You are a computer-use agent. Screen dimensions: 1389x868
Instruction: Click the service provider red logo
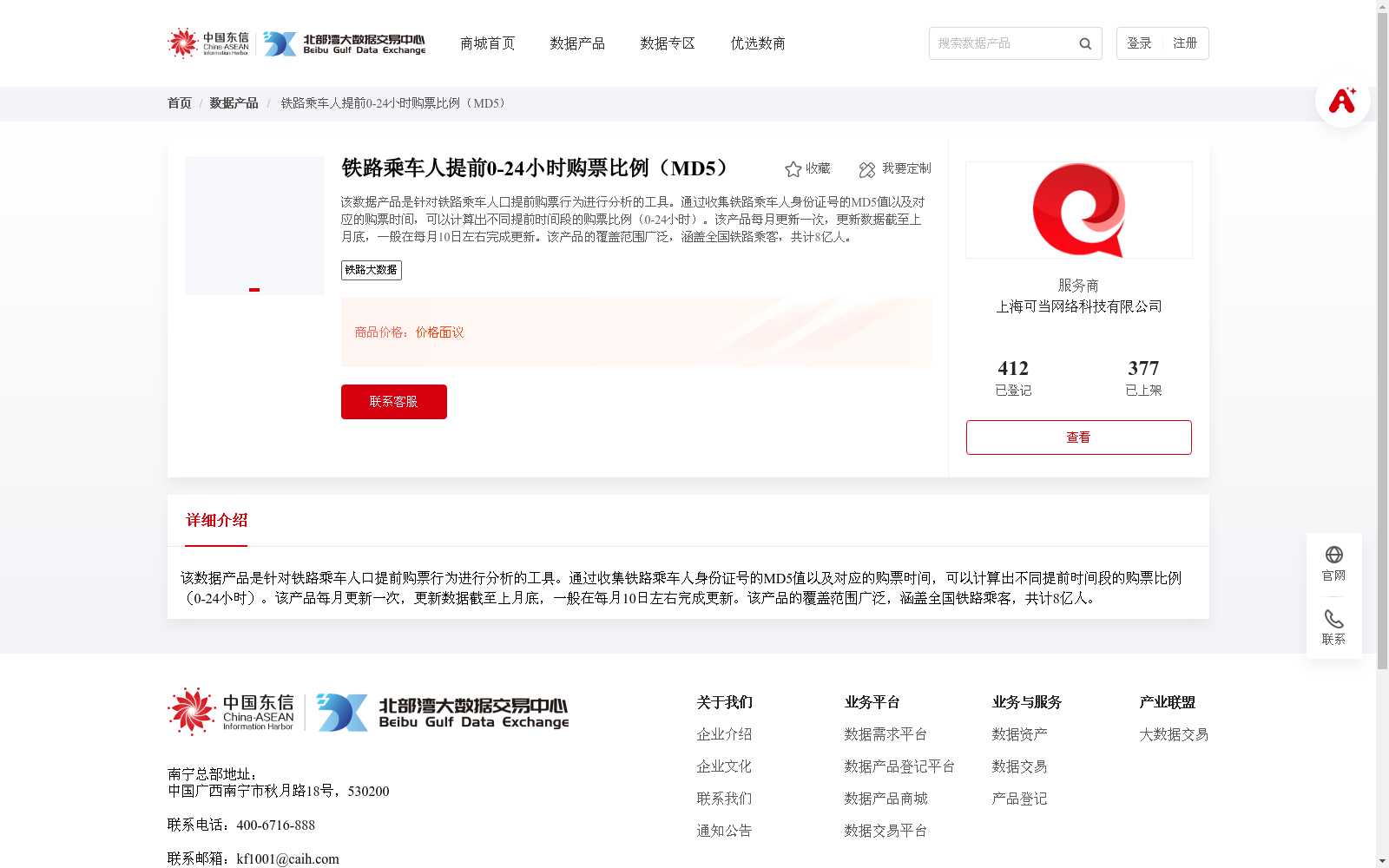(1079, 210)
